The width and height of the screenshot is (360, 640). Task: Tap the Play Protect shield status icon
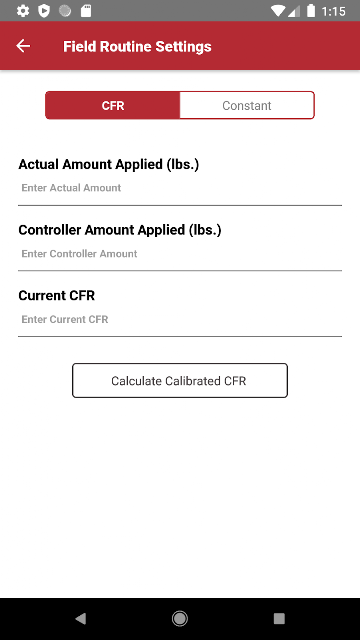click(44, 11)
